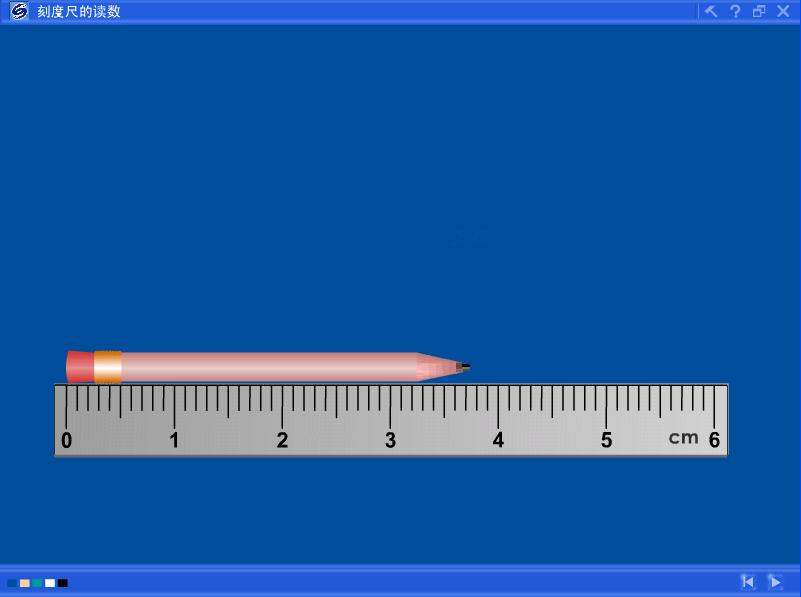Click the restore window icon
Image resolution: width=801 pixels, height=597 pixels.
point(759,12)
